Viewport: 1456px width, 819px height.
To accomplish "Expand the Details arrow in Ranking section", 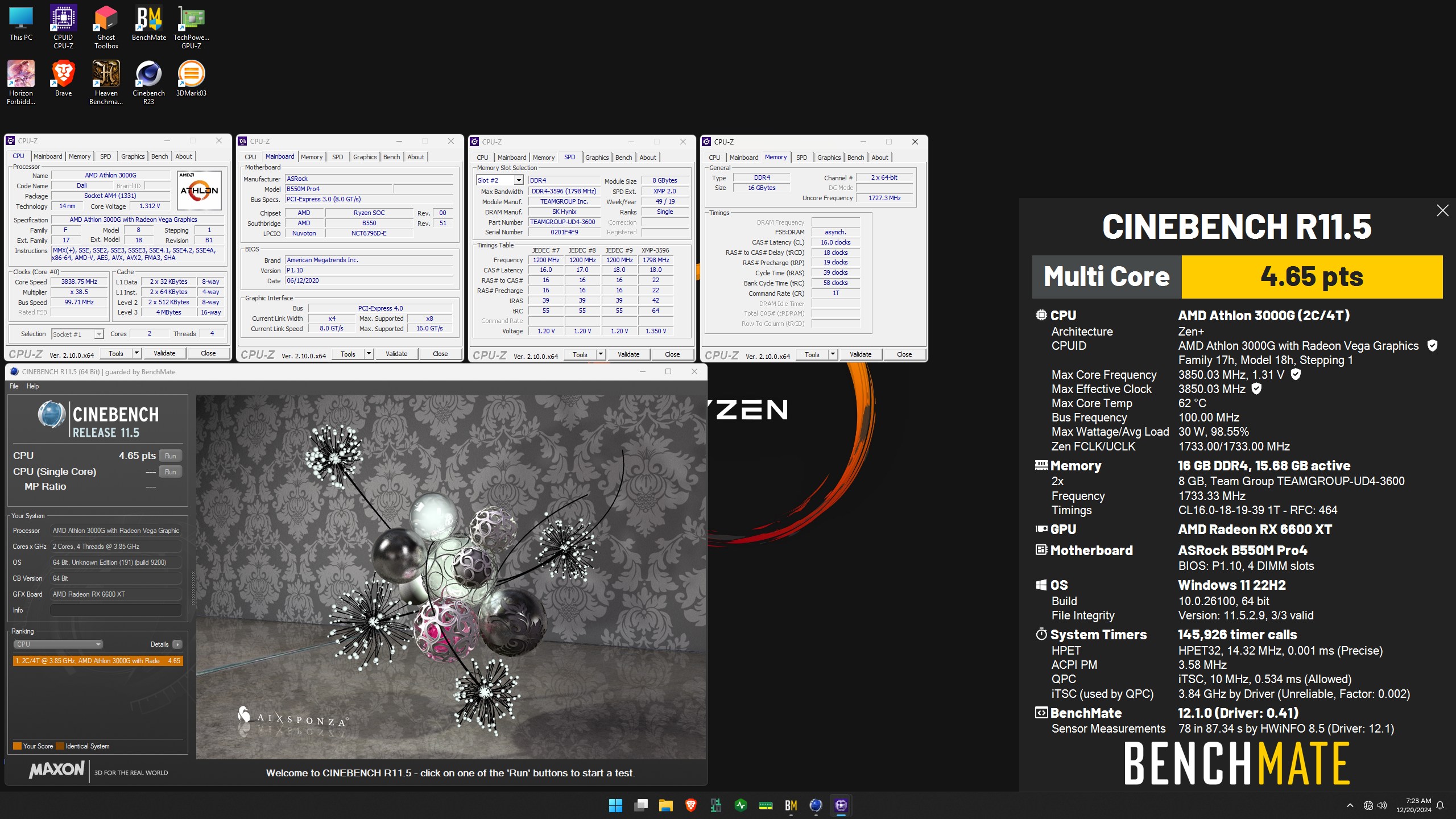I will click(177, 644).
